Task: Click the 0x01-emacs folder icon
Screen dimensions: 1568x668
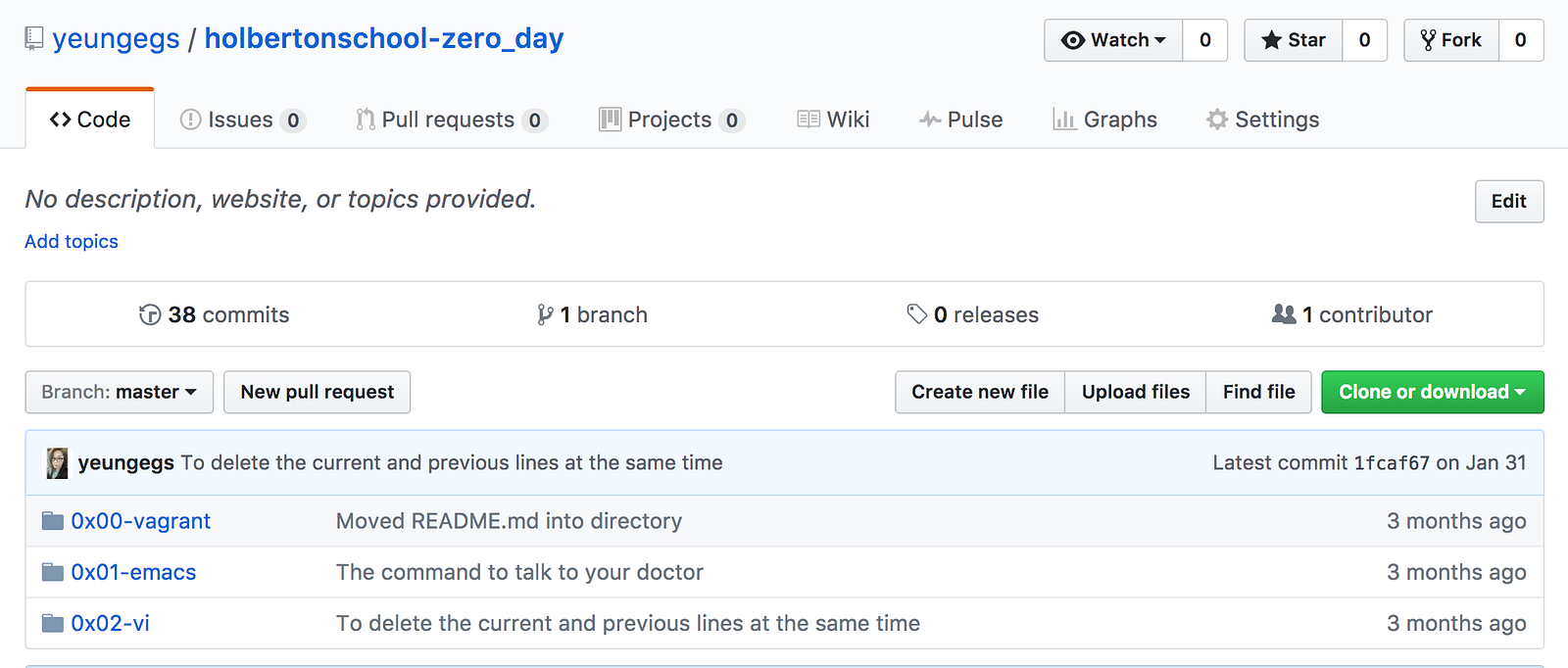Action: click(x=53, y=572)
